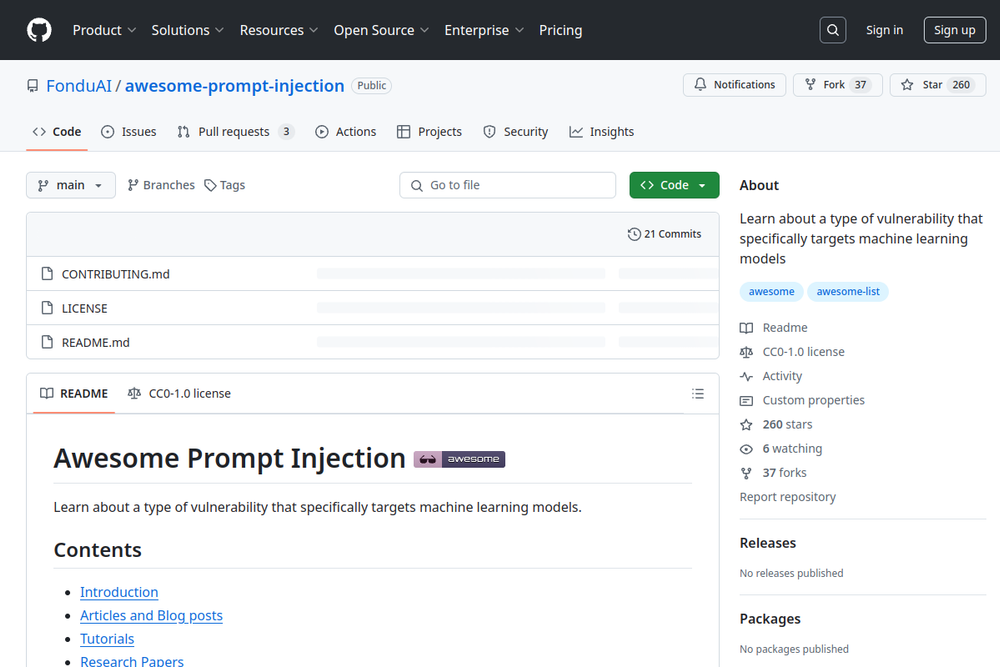1000x667 pixels.
Task: Click the scales icon beside CC0-1.0 license in About
Action: coord(746,352)
